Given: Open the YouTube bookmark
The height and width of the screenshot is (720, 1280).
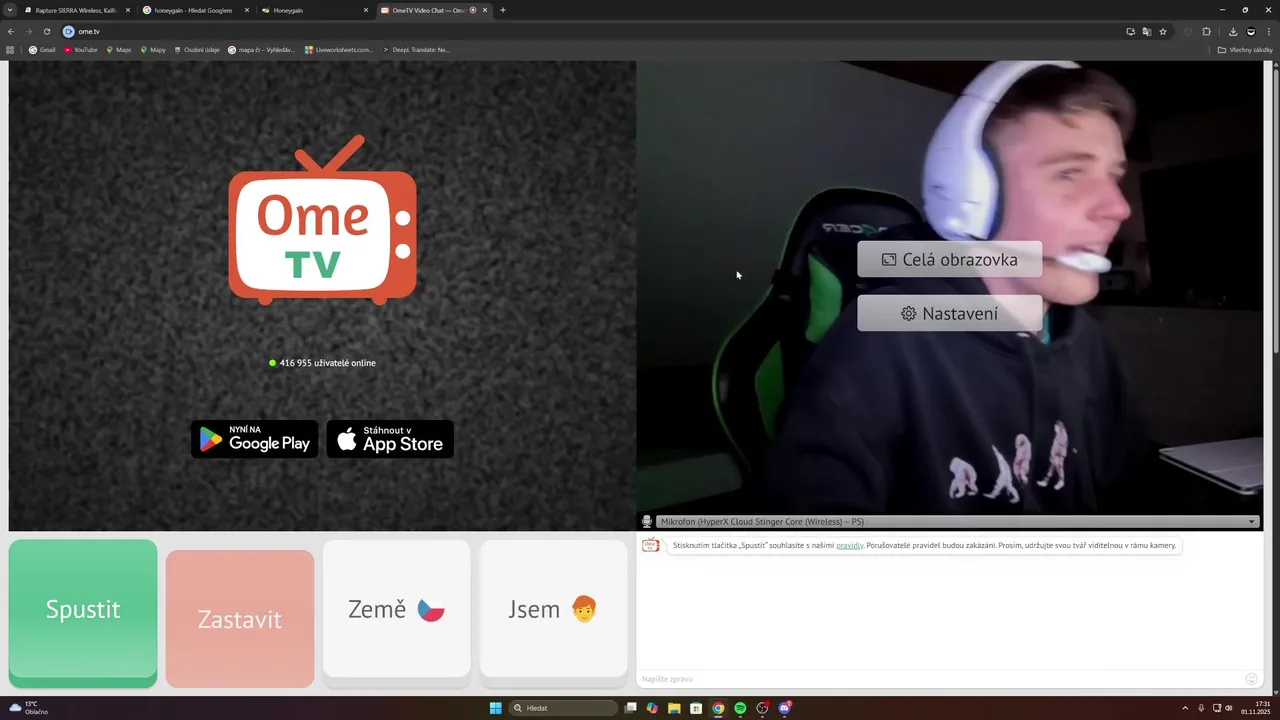Looking at the screenshot, I should [x=81, y=49].
